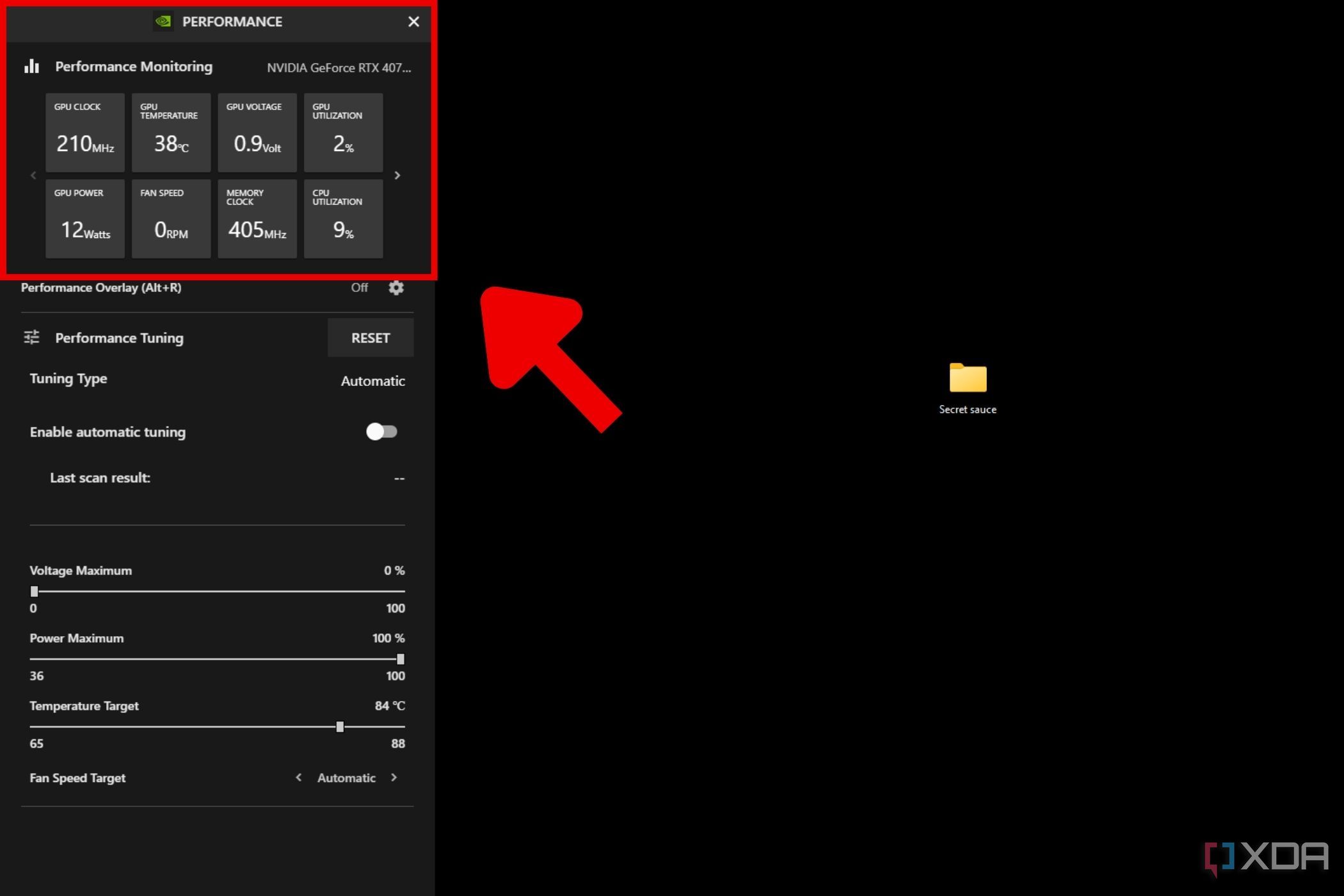Drag the Temperature Target slider
Image resolution: width=1344 pixels, height=896 pixels.
pyautogui.click(x=340, y=726)
